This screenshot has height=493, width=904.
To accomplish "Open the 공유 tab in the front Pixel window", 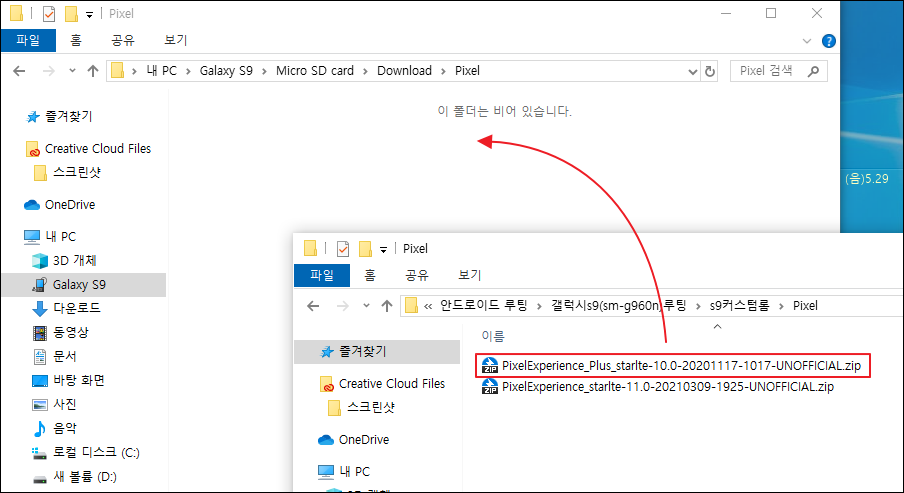I will [417, 276].
